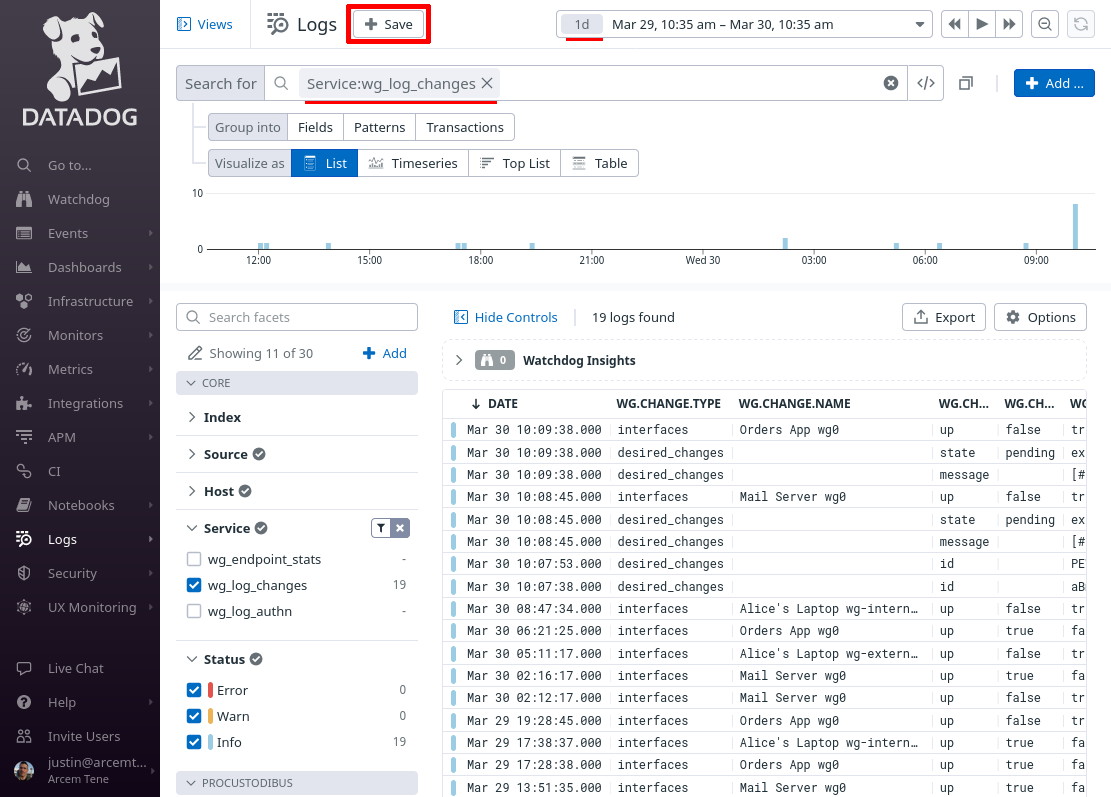The height and width of the screenshot is (797, 1111).
Task: Check the wg_log_authn service
Action: pos(193,611)
